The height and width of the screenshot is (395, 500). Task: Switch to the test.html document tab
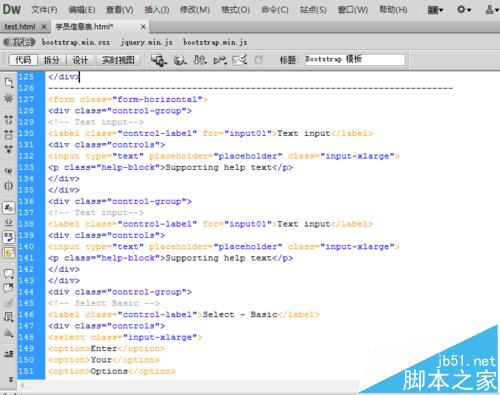[20, 27]
